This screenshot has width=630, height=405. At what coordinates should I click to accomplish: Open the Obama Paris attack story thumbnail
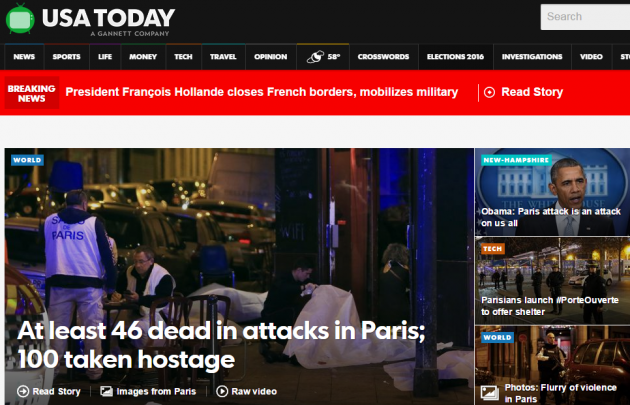[x=552, y=192]
